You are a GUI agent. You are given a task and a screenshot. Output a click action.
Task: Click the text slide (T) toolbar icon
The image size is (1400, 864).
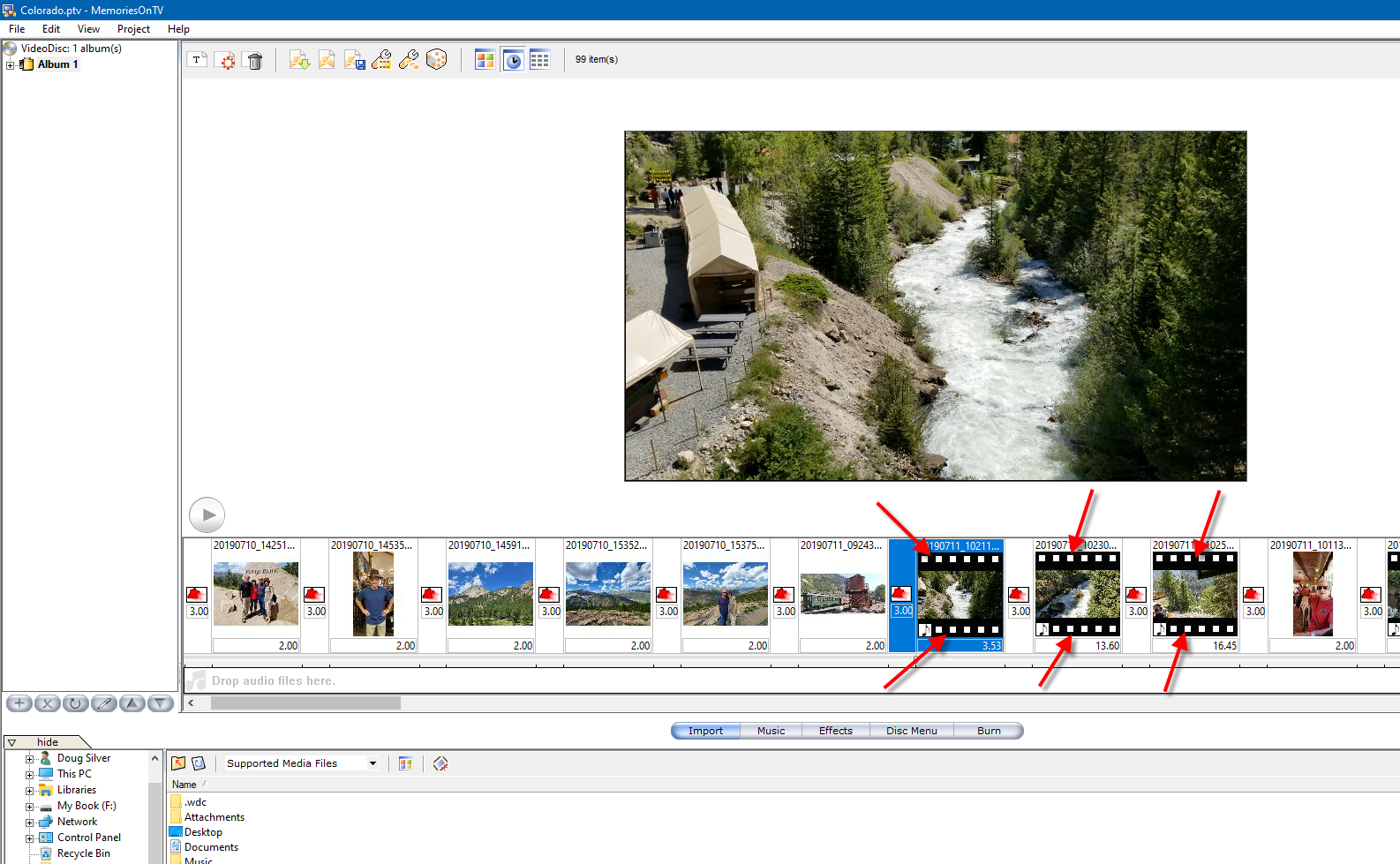pos(197,60)
